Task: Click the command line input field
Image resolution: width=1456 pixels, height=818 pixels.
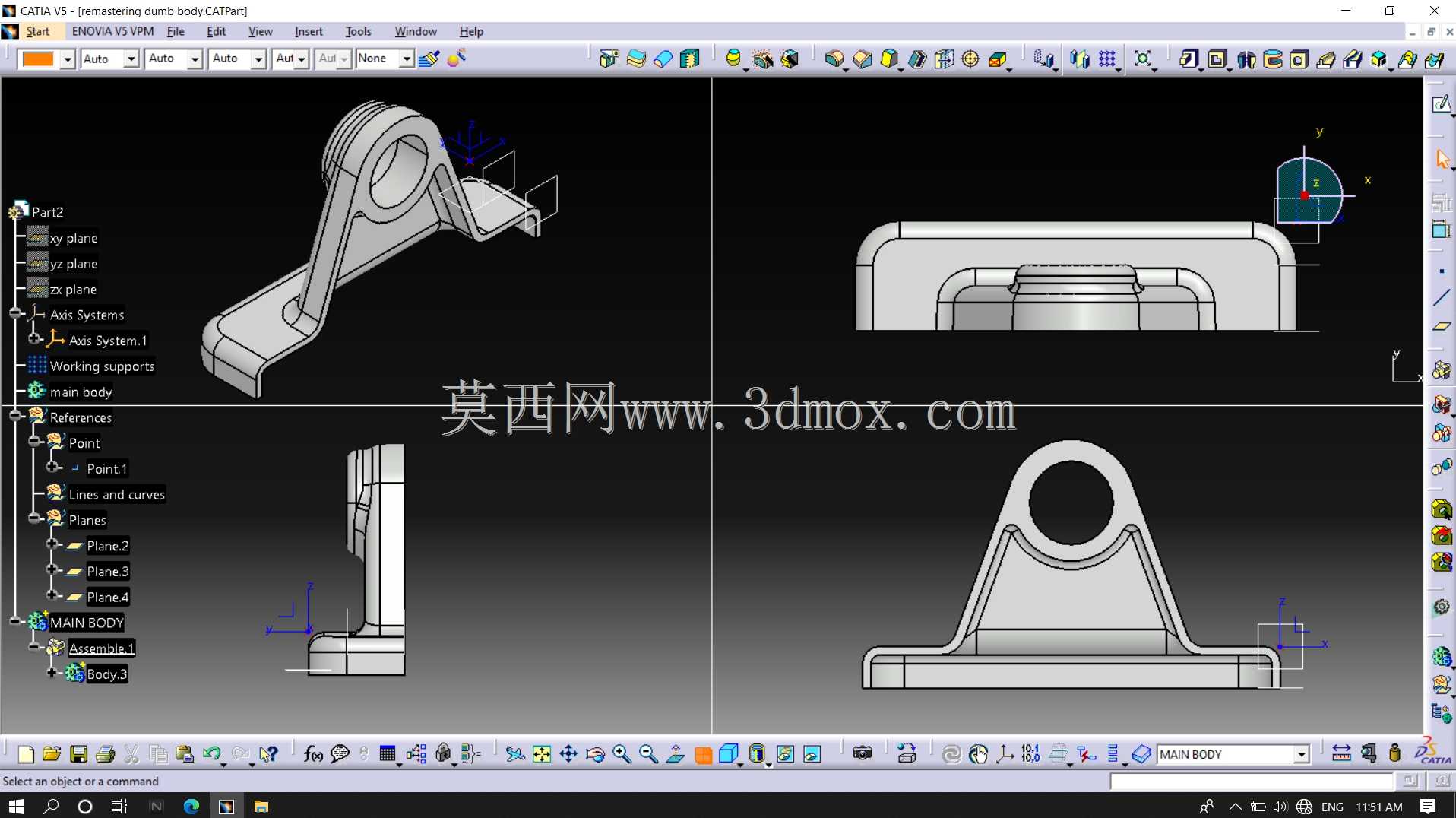Action: (1252, 781)
